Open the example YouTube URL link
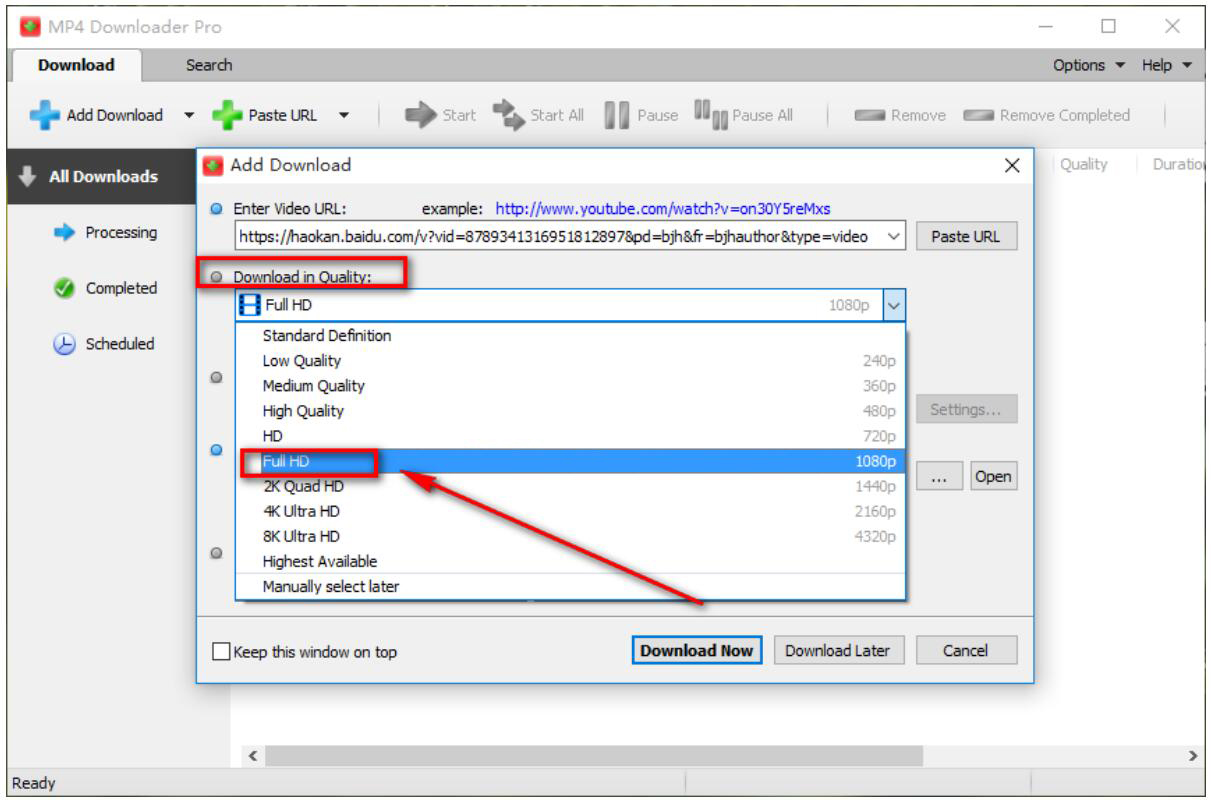 tap(663, 209)
